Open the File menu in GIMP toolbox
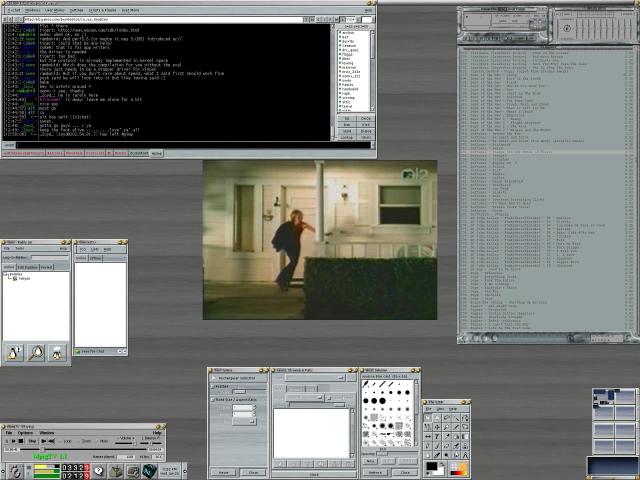Viewport: 640px width, 480px height. [429, 409]
